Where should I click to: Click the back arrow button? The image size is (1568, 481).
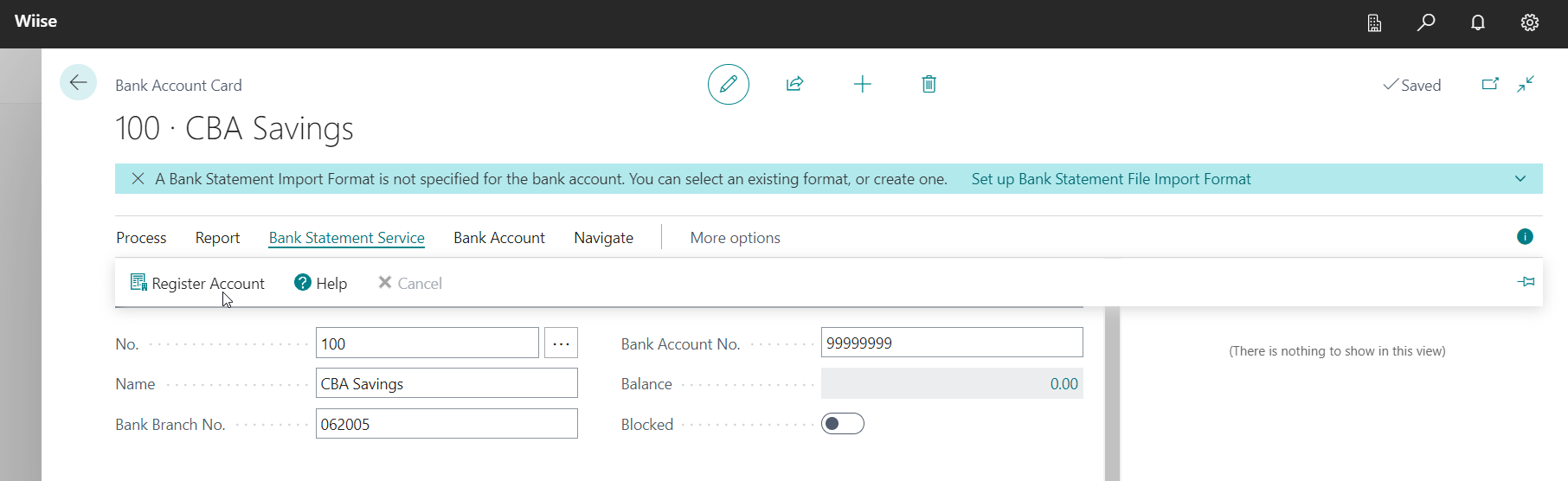(78, 83)
